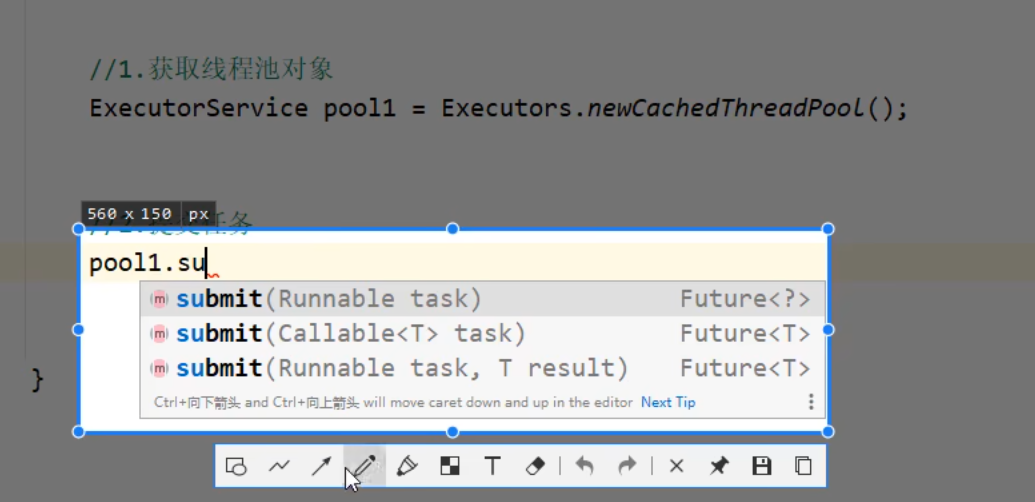Screen dimensions: 1035x502
Task: Click the Next Tip link
Action: point(668,402)
